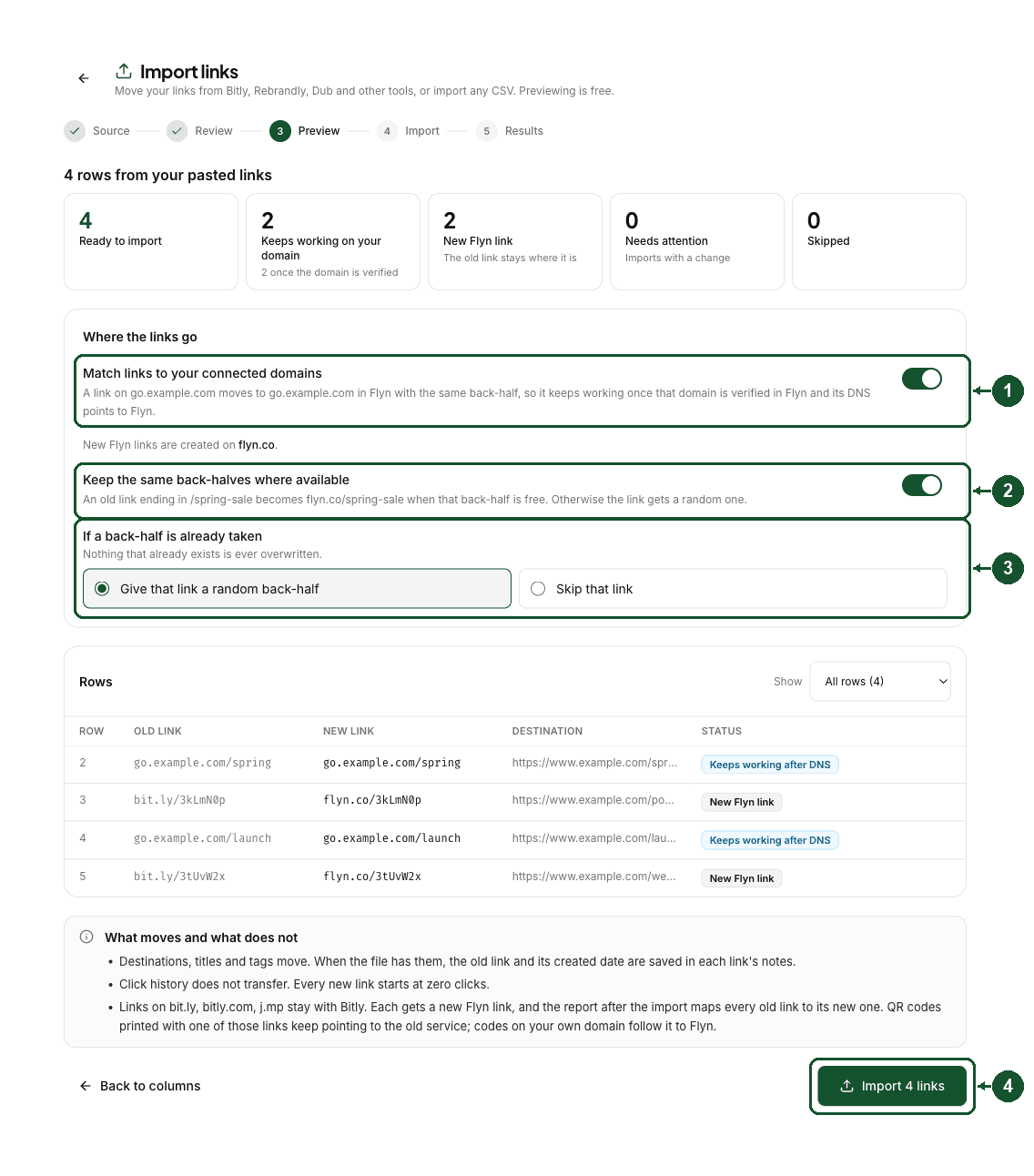The image size is (1034, 1176).
Task: Click destination https://www.example.com/po...
Action: (x=593, y=800)
